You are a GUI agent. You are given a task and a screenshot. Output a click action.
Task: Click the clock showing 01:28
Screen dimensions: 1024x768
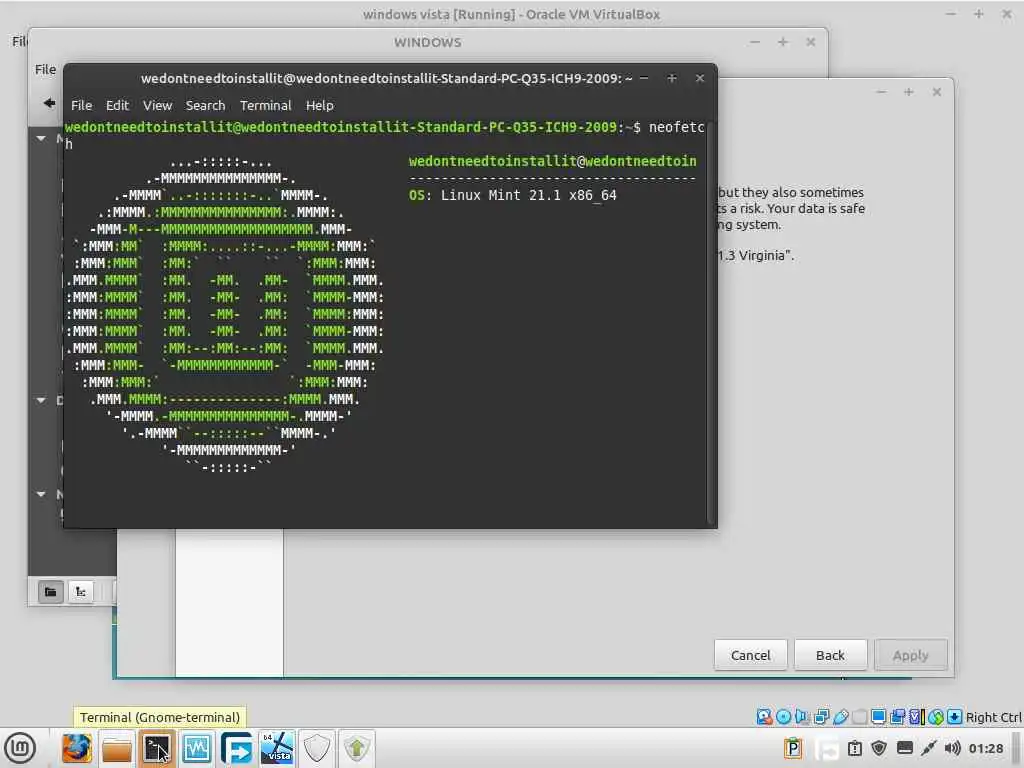pos(985,748)
